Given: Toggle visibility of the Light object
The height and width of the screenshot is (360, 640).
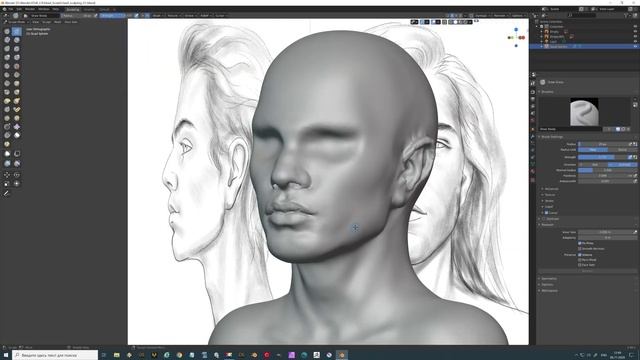Looking at the screenshot, I should 635,42.
